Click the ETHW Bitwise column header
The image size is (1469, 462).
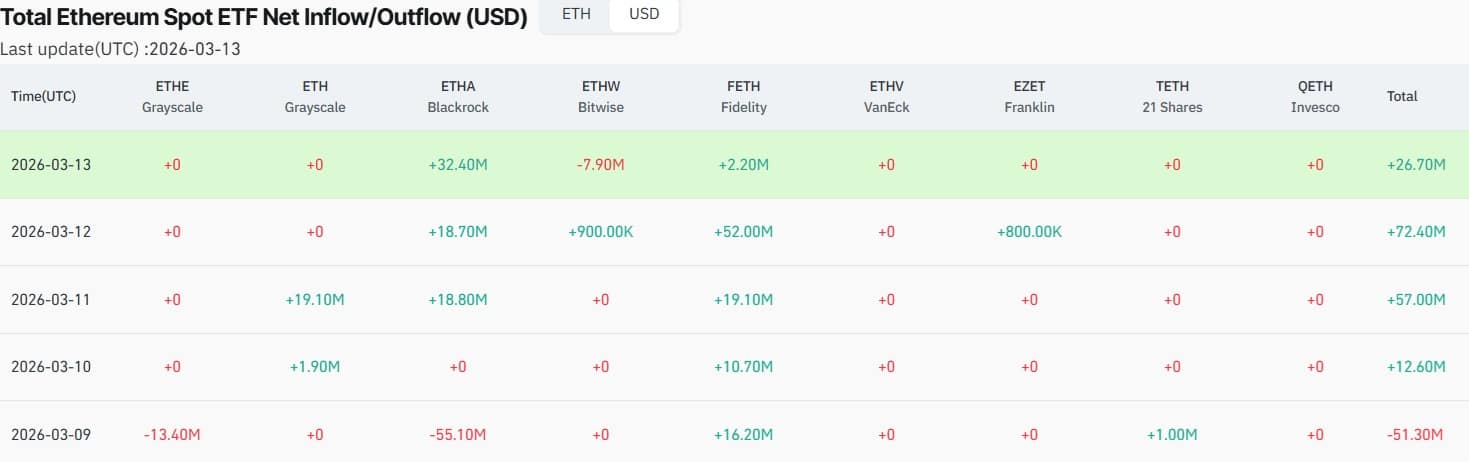(601, 97)
